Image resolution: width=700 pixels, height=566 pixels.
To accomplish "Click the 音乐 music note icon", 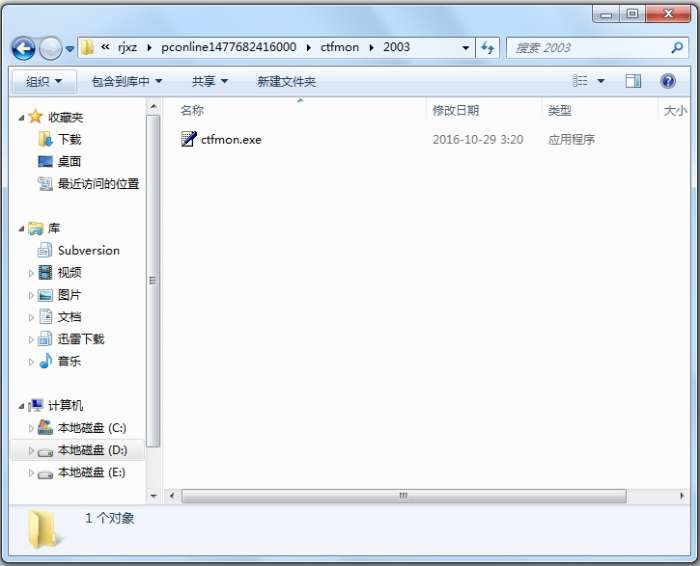I will [46, 361].
